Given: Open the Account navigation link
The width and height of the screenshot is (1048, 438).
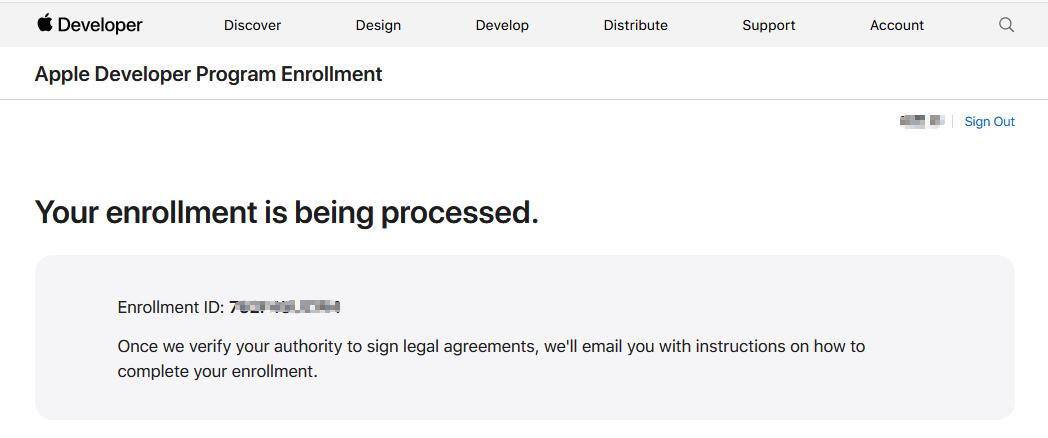Looking at the screenshot, I should pyautogui.click(x=897, y=25).
